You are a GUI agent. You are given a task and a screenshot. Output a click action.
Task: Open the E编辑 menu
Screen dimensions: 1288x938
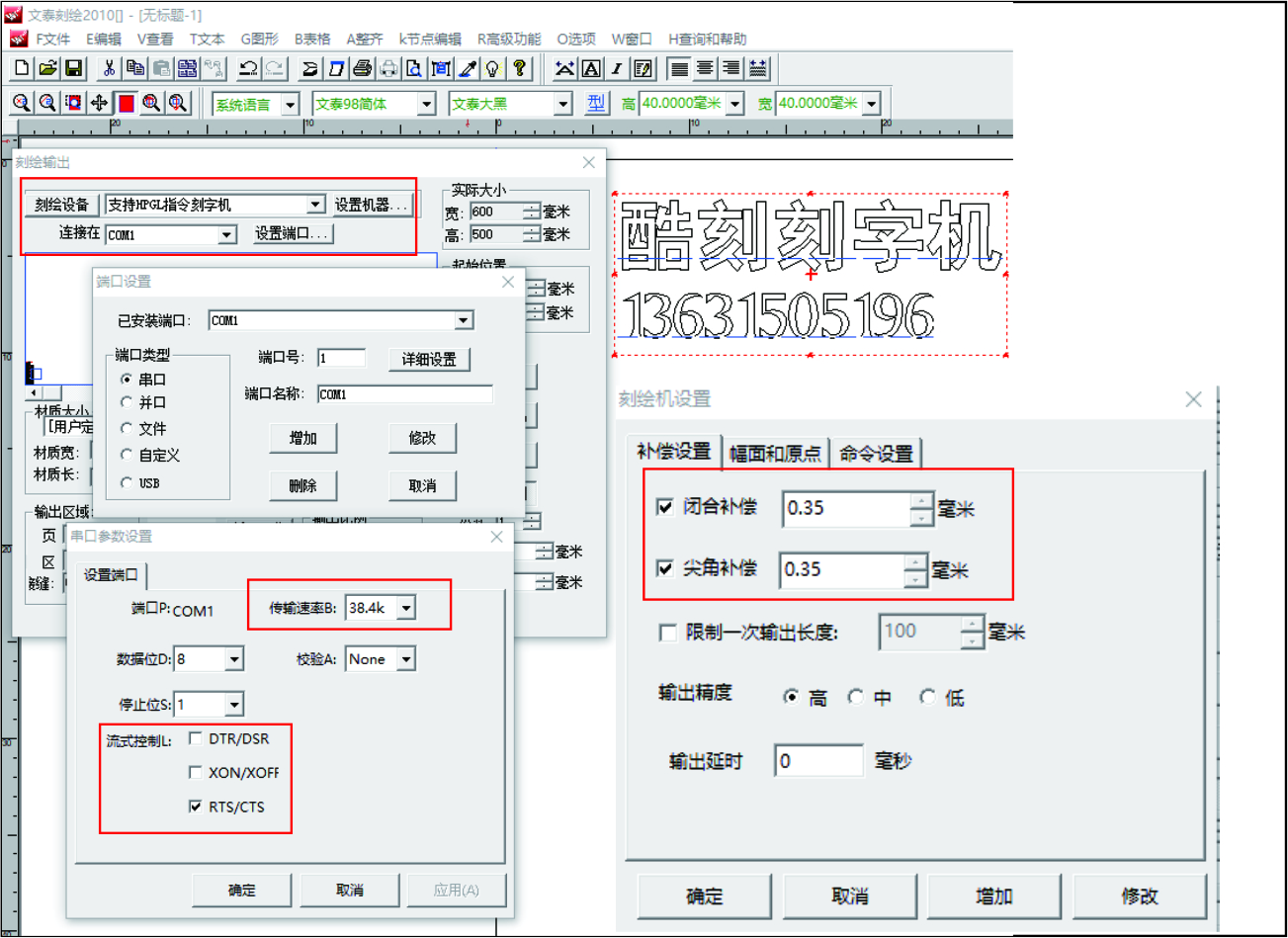[103, 40]
